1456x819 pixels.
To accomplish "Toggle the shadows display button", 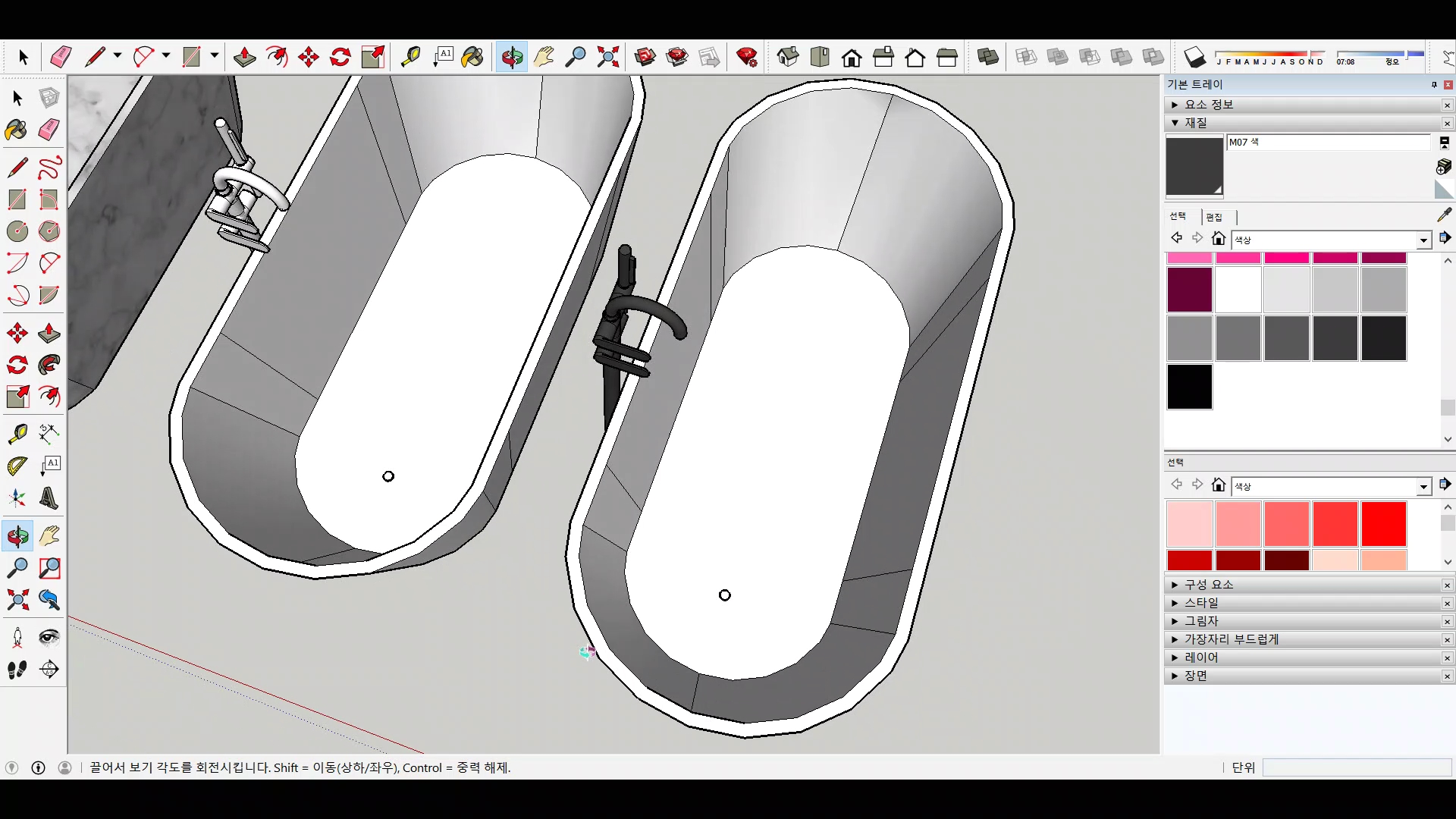I will 1195,57.
